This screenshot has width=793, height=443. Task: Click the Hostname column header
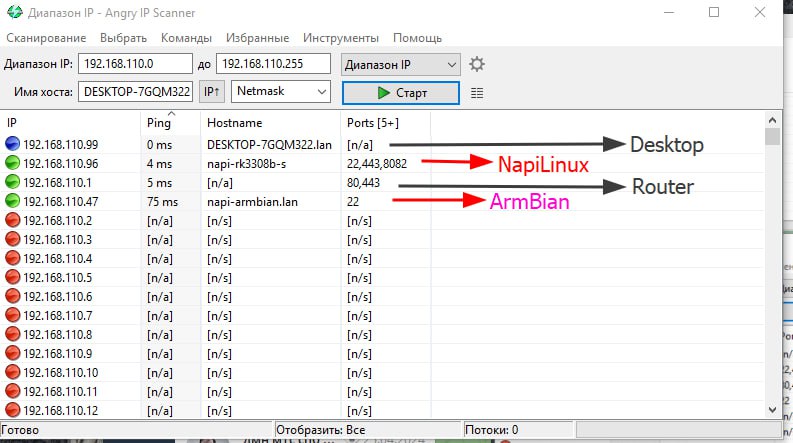234,123
